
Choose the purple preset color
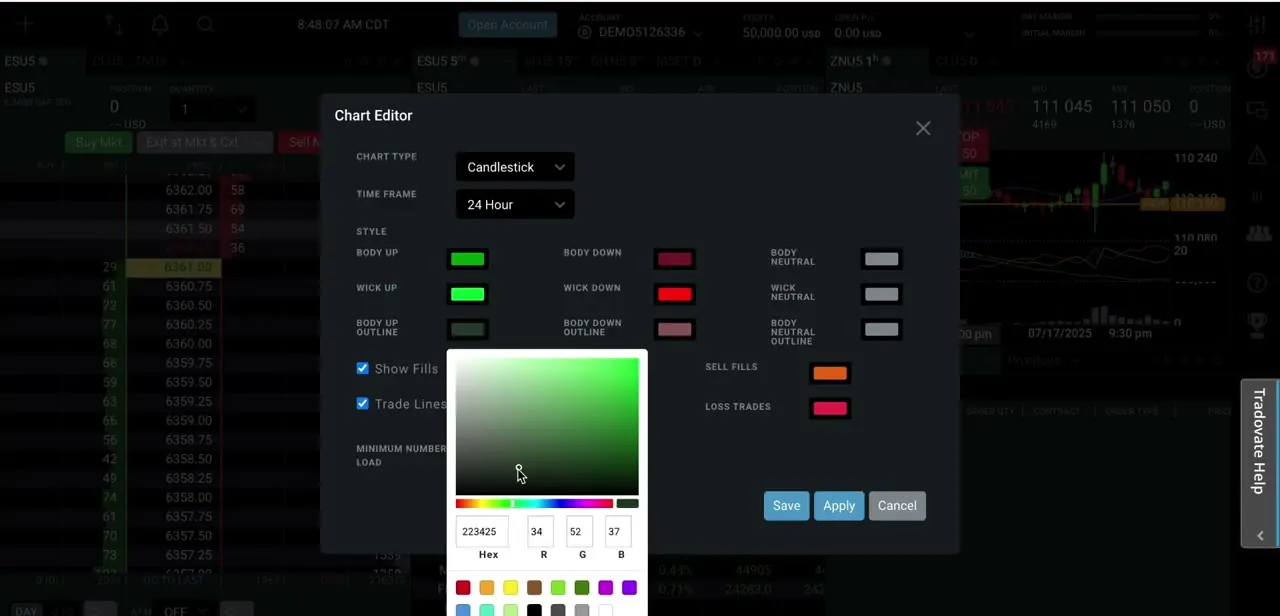click(629, 588)
